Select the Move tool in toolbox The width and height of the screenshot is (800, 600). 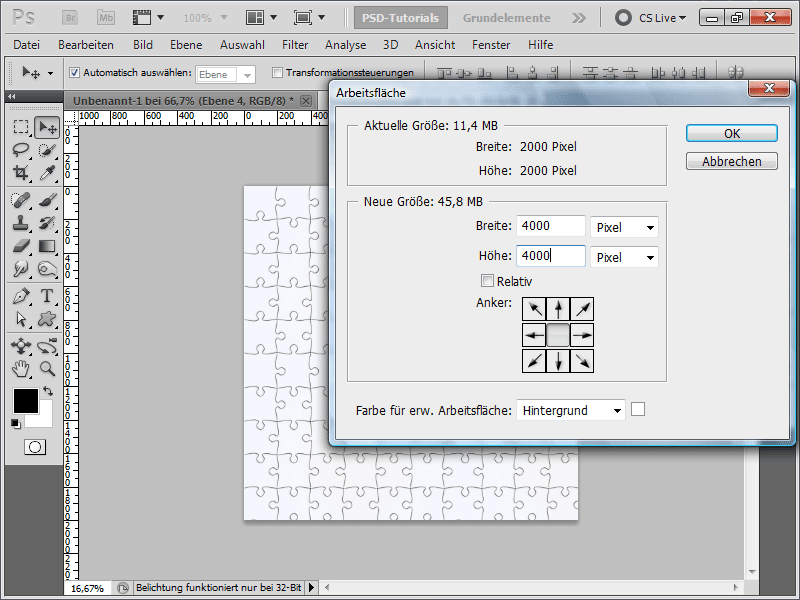point(47,127)
